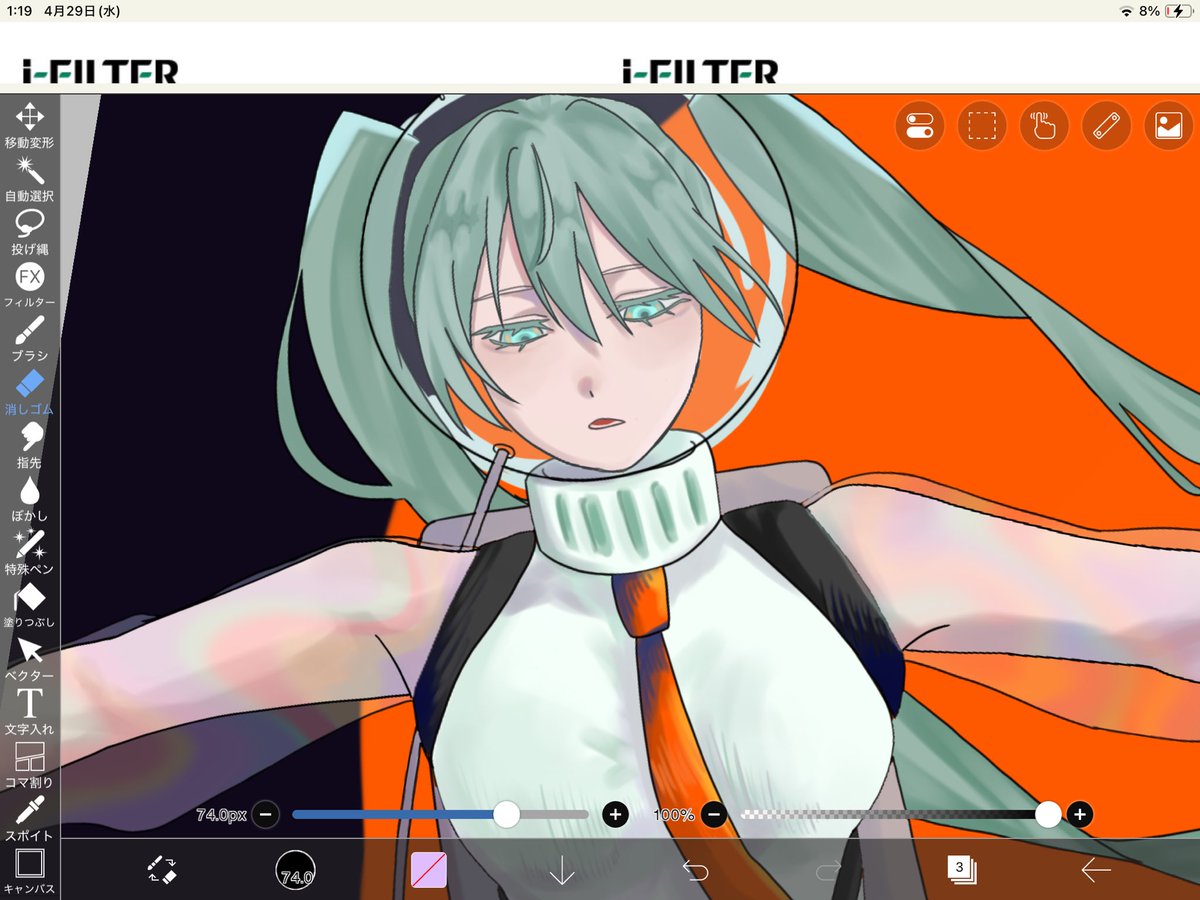Viewport: 1200px width, 900px height.
Task: Select the スポイト eyedropper tool
Action: (x=30, y=819)
